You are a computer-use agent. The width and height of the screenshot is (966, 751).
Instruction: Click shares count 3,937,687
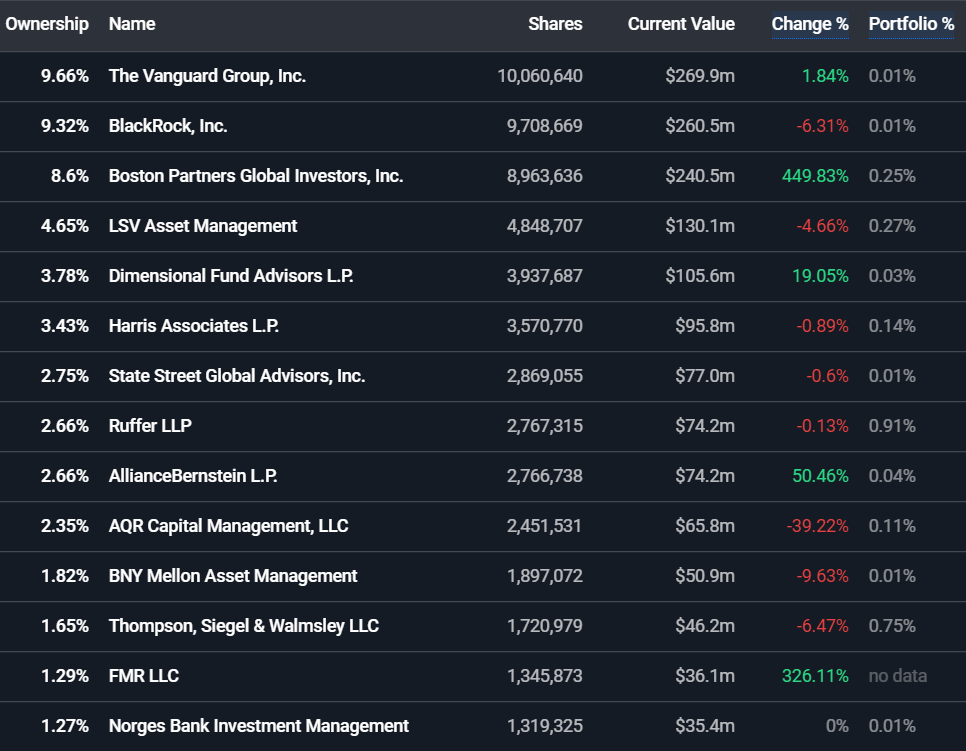point(545,275)
